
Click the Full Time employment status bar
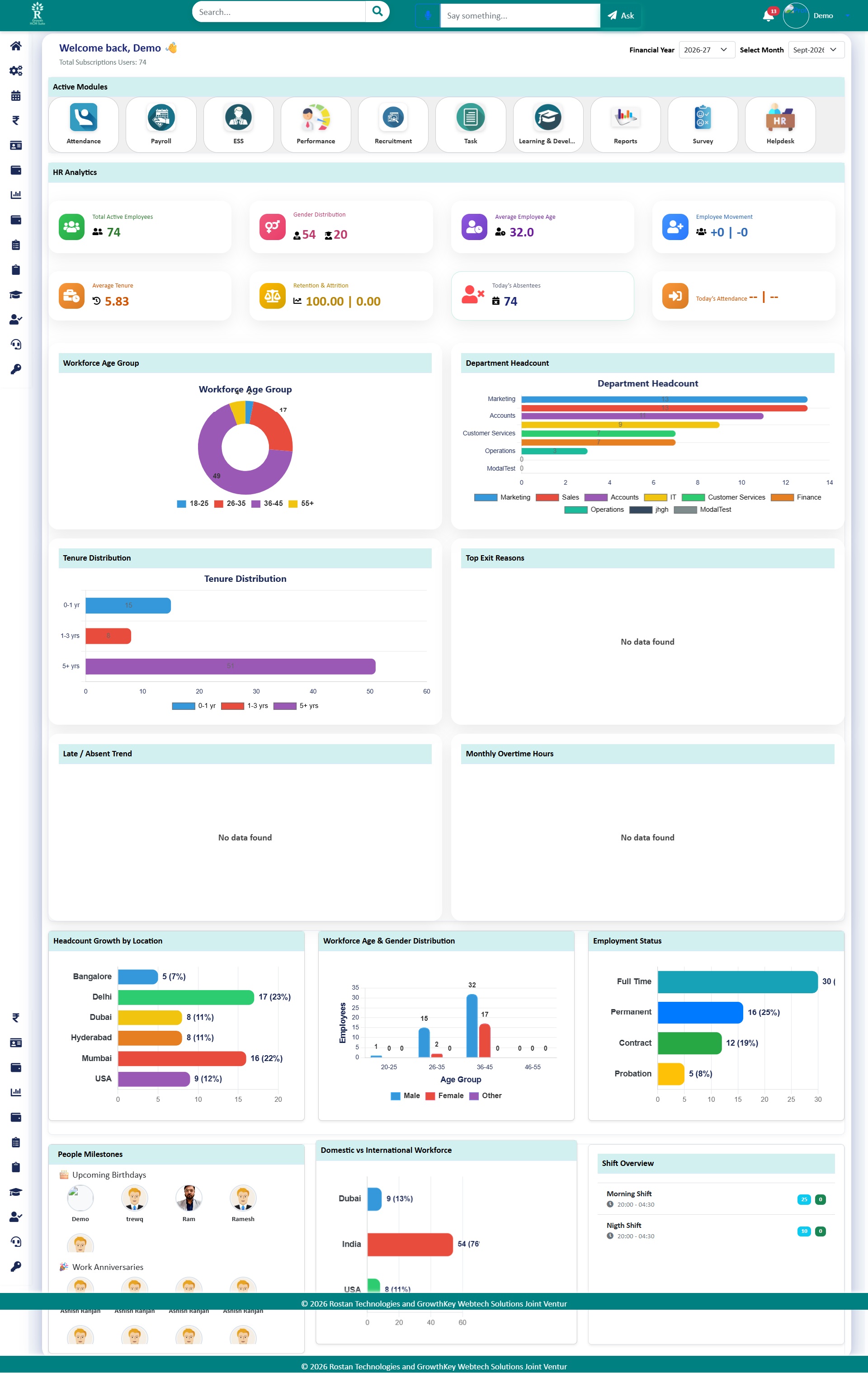(x=737, y=982)
